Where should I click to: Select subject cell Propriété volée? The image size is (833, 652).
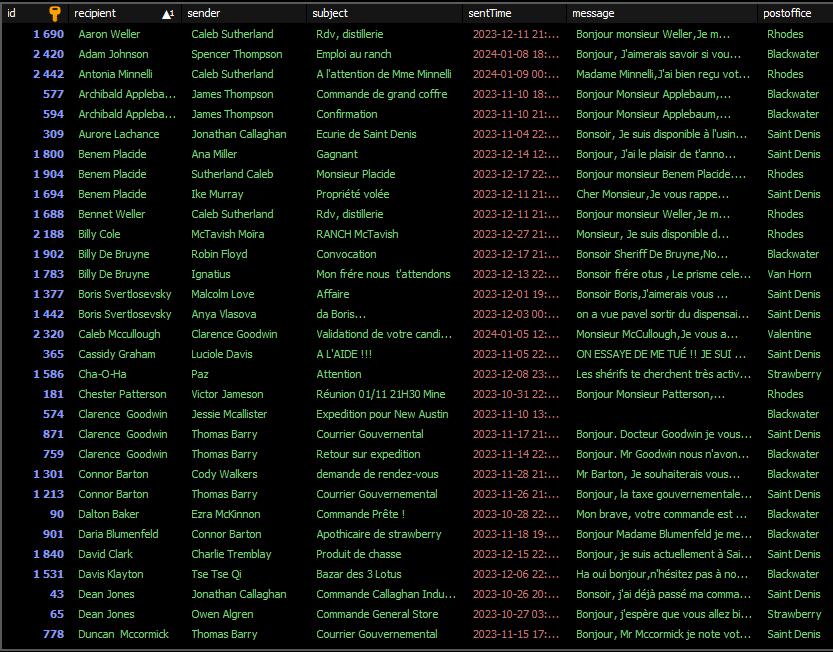point(353,194)
